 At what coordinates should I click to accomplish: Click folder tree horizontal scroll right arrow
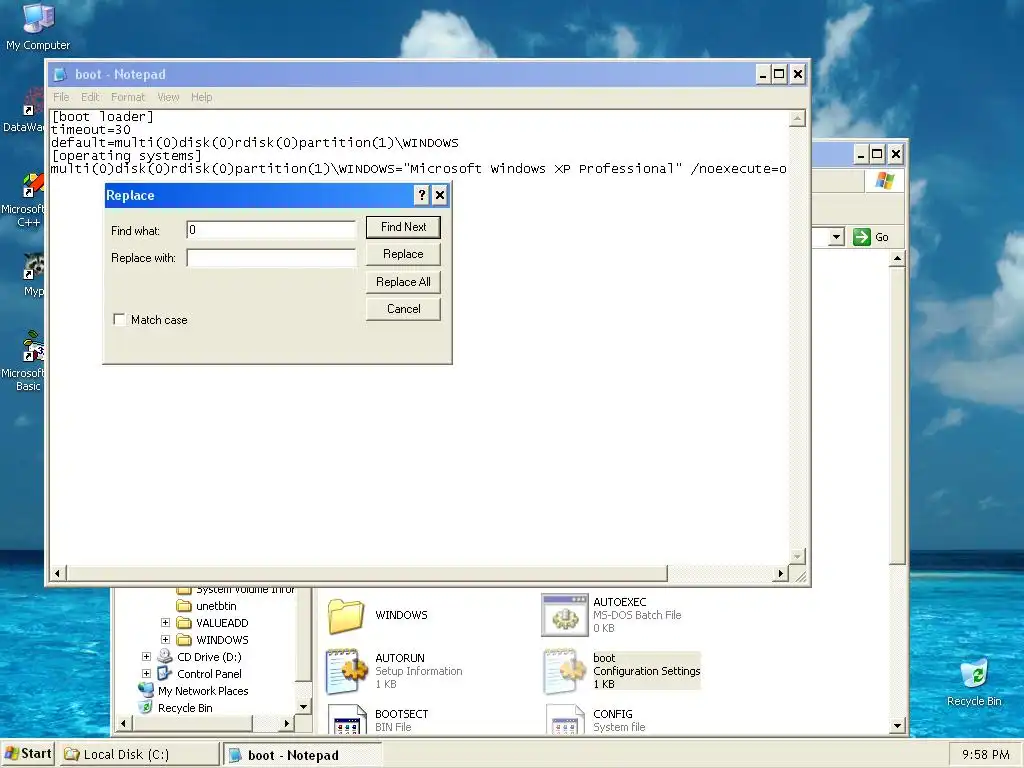click(x=286, y=723)
